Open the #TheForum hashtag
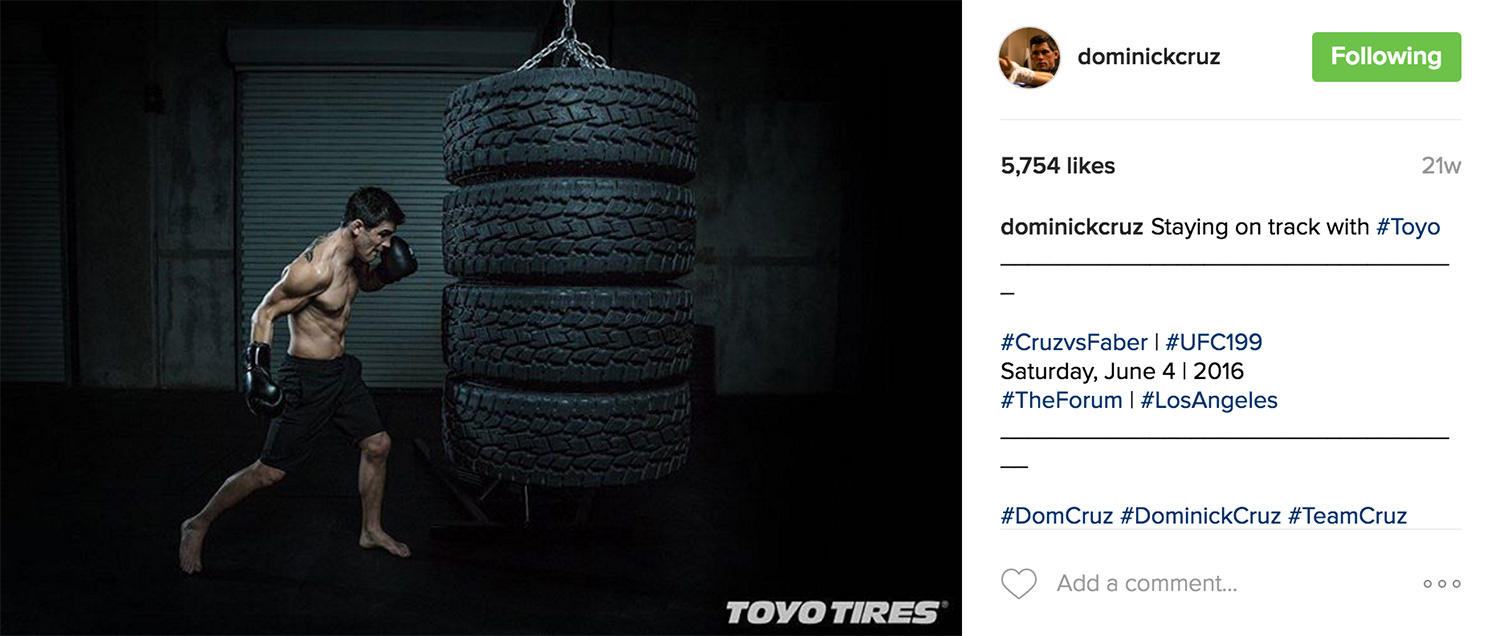The image size is (1500, 636). pos(1061,400)
